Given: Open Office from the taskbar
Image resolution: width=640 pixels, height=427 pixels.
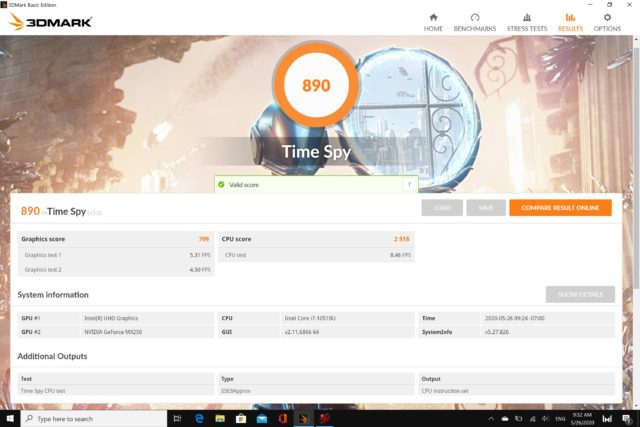Looking at the screenshot, I should coord(282,418).
